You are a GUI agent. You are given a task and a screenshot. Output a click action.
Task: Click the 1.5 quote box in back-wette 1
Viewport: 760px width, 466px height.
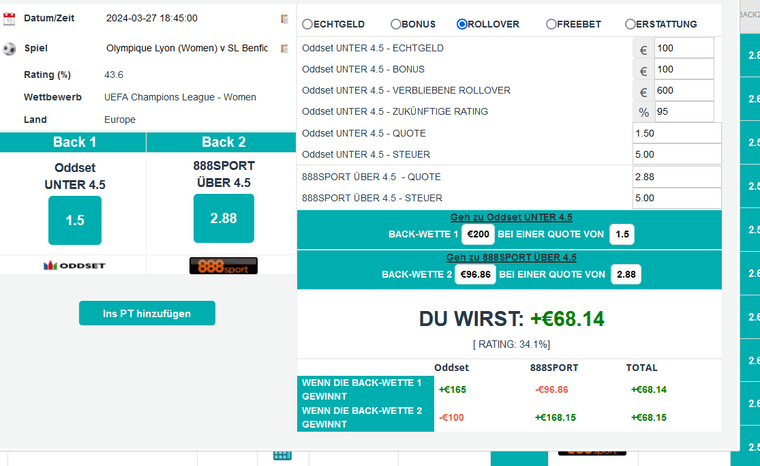pyautogui.click(x=622, y=234)
